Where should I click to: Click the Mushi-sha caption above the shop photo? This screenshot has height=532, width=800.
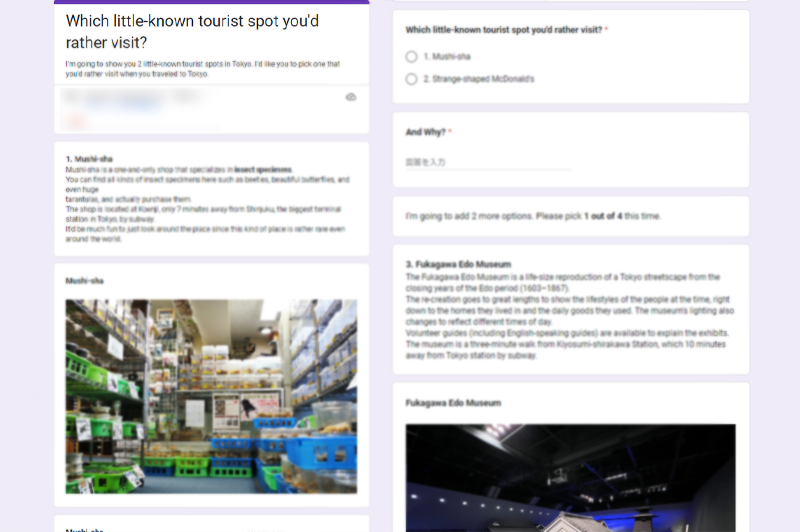[84, 281]
